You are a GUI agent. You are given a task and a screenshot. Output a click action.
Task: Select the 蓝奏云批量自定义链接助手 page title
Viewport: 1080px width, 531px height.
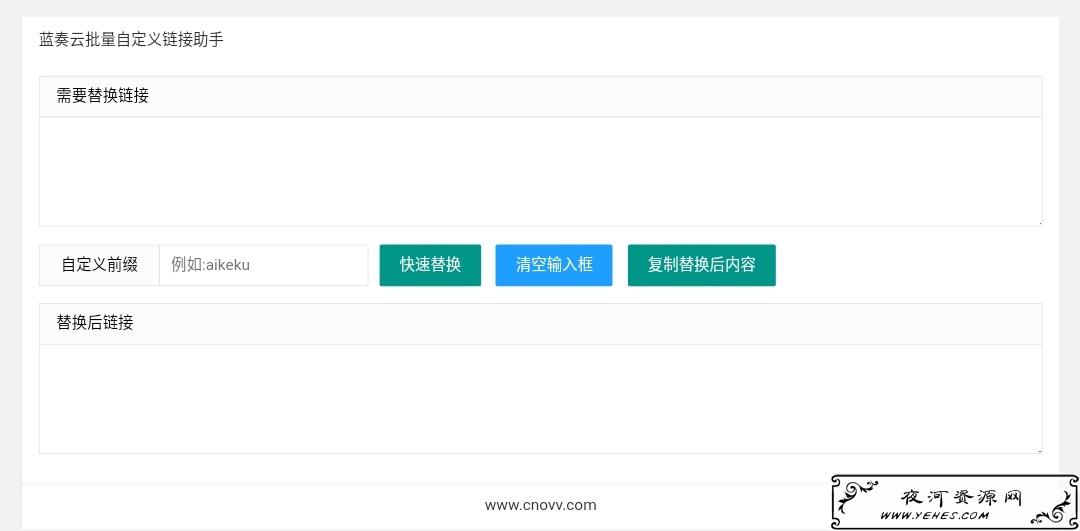point(132,40)
